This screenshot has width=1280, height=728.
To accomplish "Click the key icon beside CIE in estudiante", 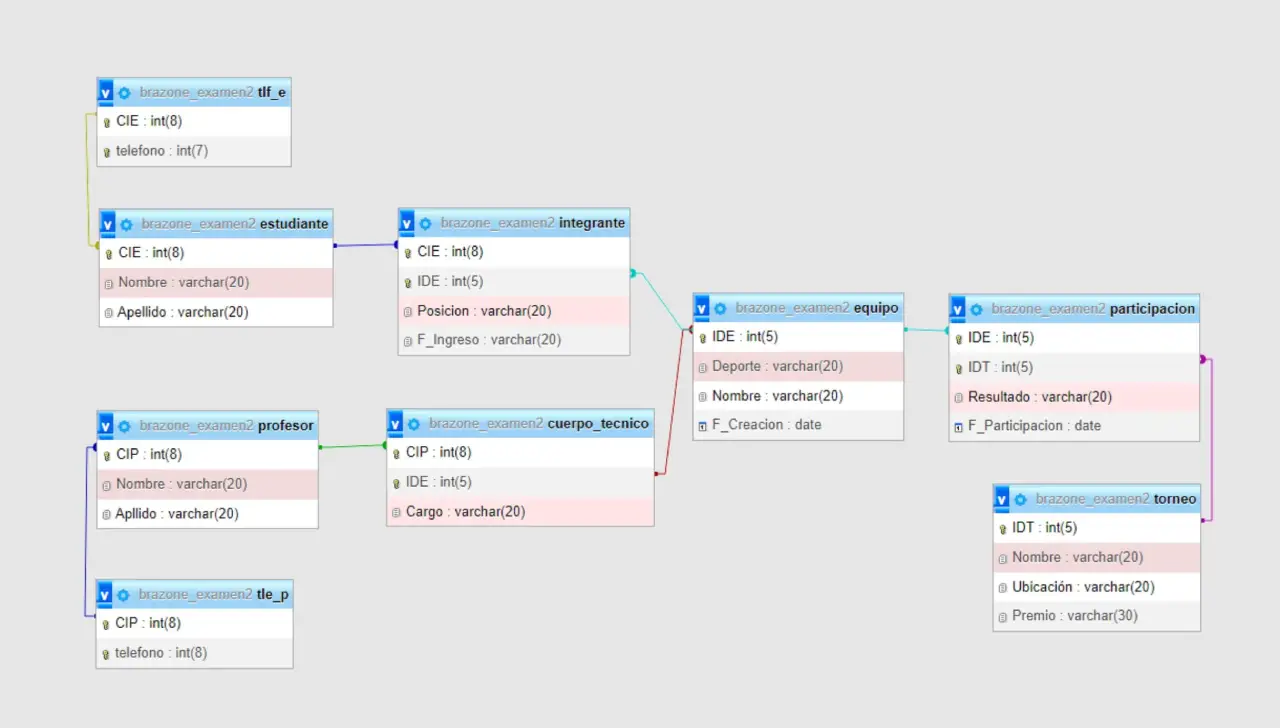I will point(108,254).
